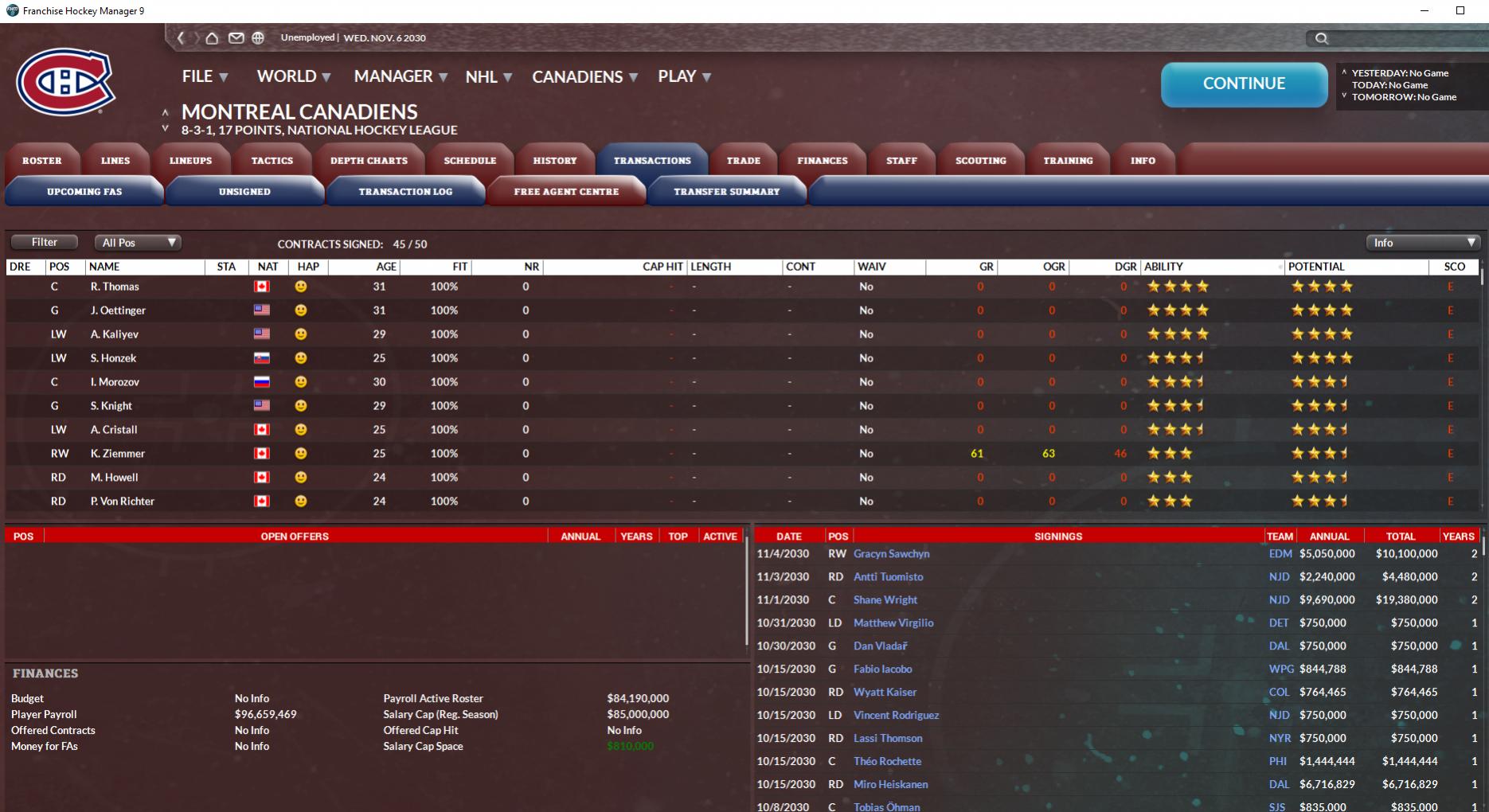Screen dimensions: 1489x812
Task: Open the TRADE tab
Action: pos(744,160)
